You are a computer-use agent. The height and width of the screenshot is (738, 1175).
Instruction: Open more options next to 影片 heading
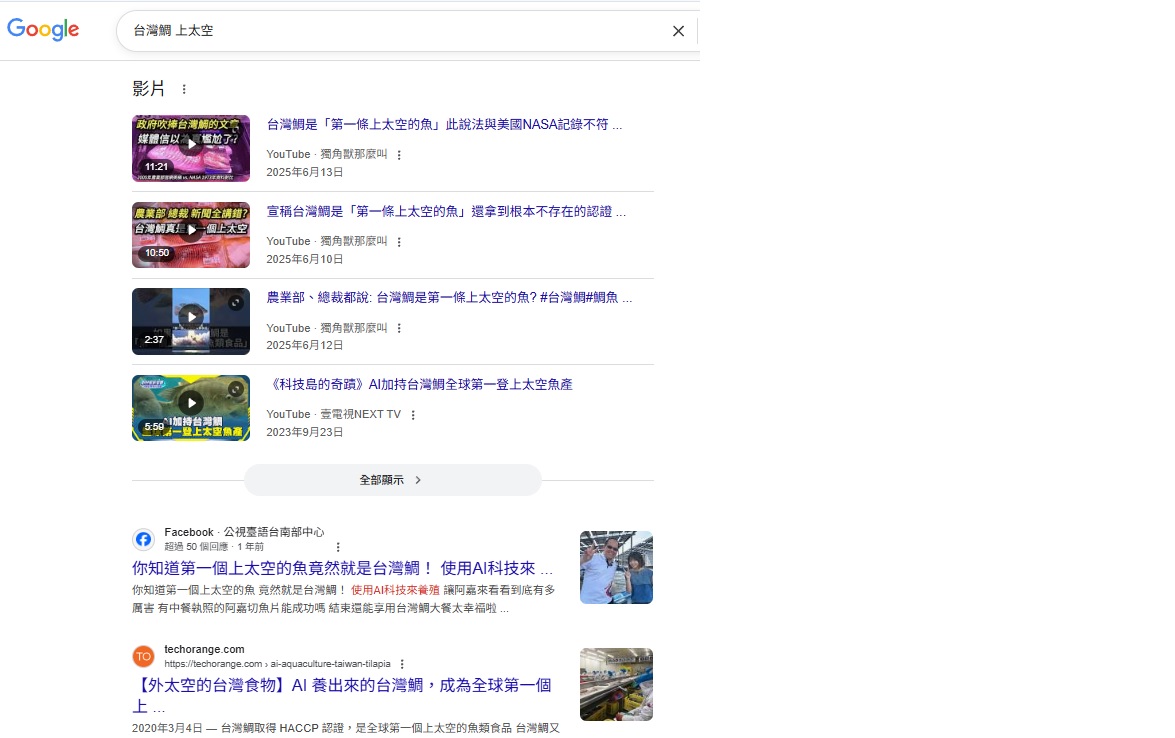(184, 89)
